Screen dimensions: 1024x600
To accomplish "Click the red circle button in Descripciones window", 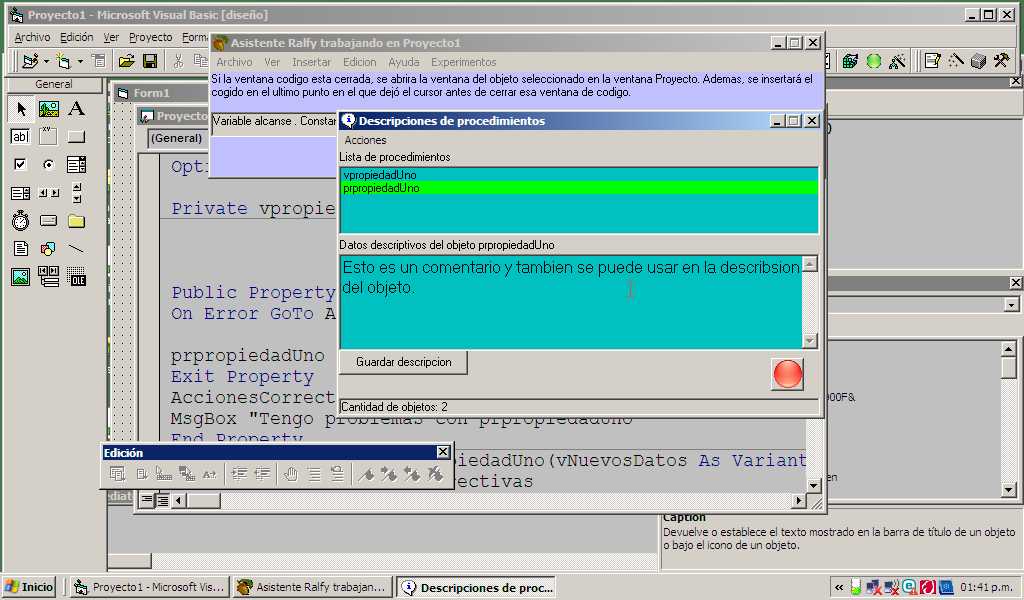I will click(788, 374).
